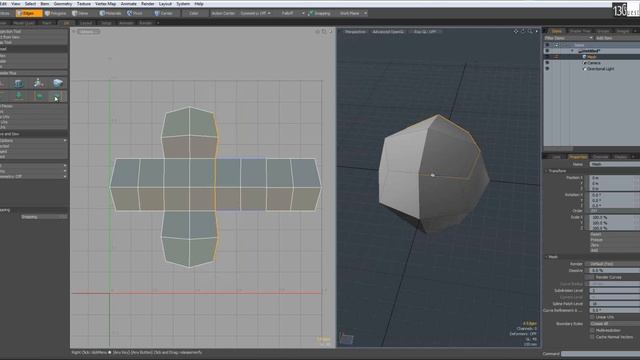The width and height of the screenshot is (640, 360).
Task: Click the maximize icon in perspective viewport corner
Action: (x=536, y=31)
